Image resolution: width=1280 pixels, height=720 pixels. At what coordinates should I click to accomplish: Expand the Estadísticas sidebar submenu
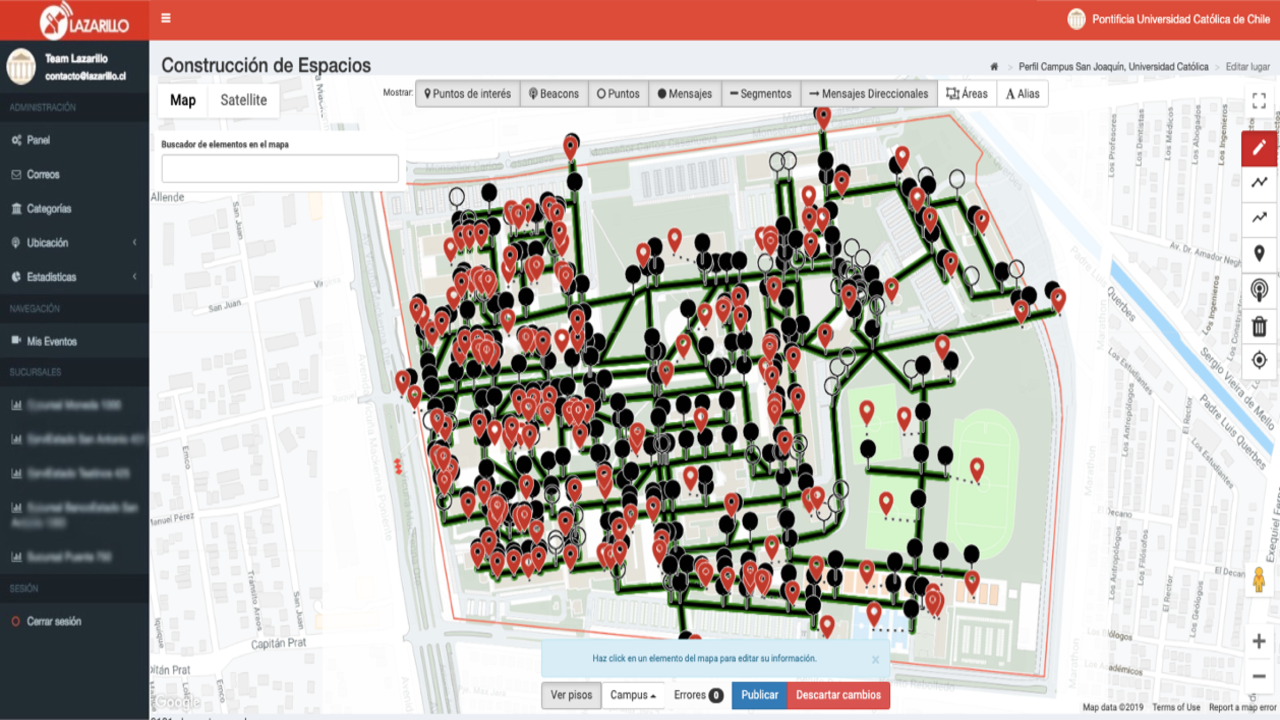pyautogui.click(x=74, y=277)
